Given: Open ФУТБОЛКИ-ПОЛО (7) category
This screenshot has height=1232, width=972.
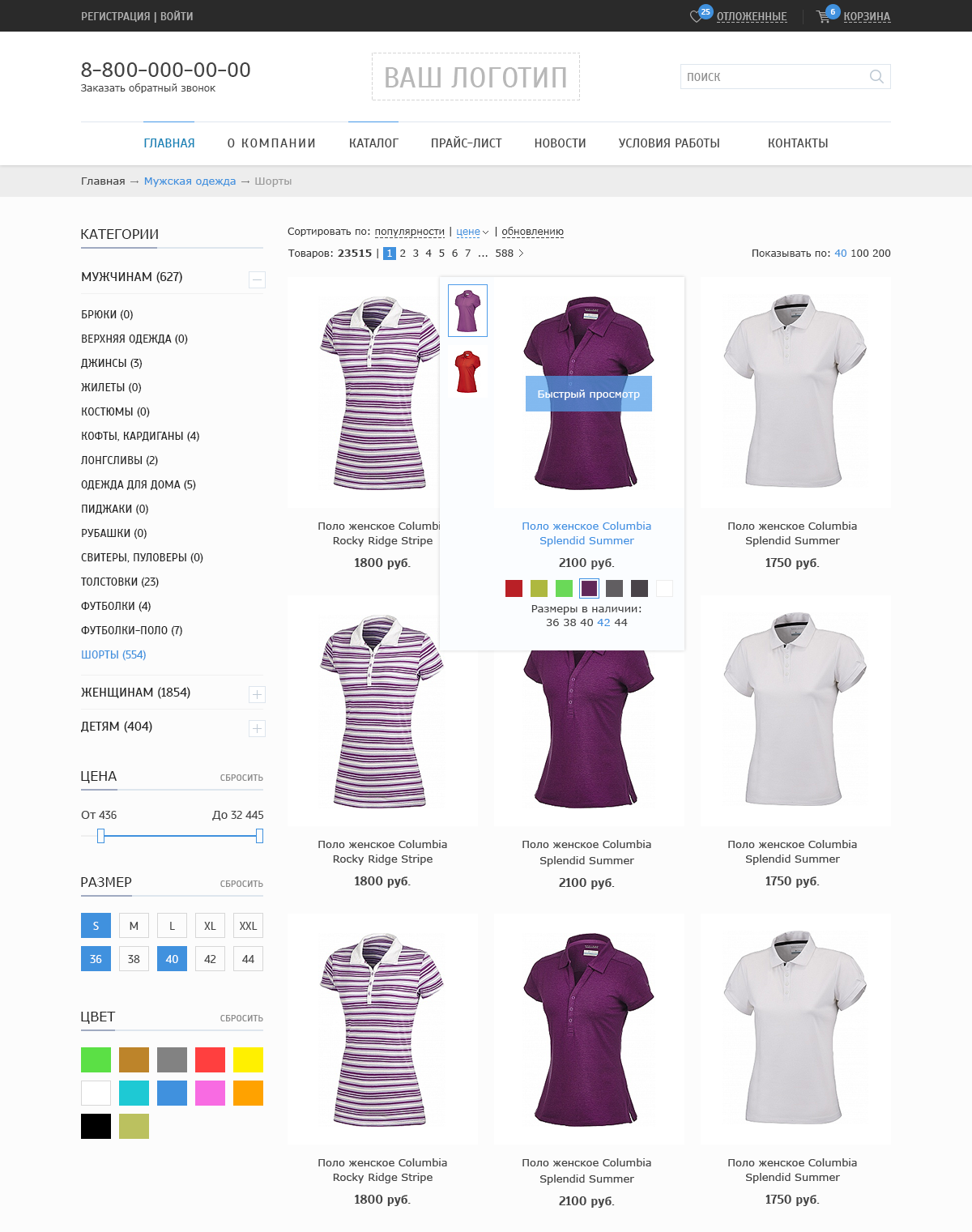Looking at the screenshot, I should click(132, 630).
